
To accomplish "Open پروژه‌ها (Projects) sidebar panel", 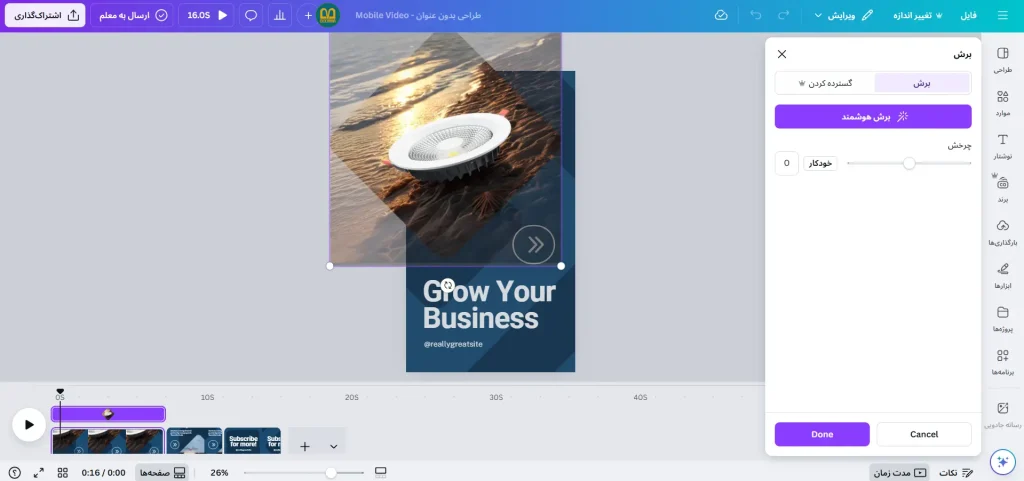I will [x=1002, y=319].
